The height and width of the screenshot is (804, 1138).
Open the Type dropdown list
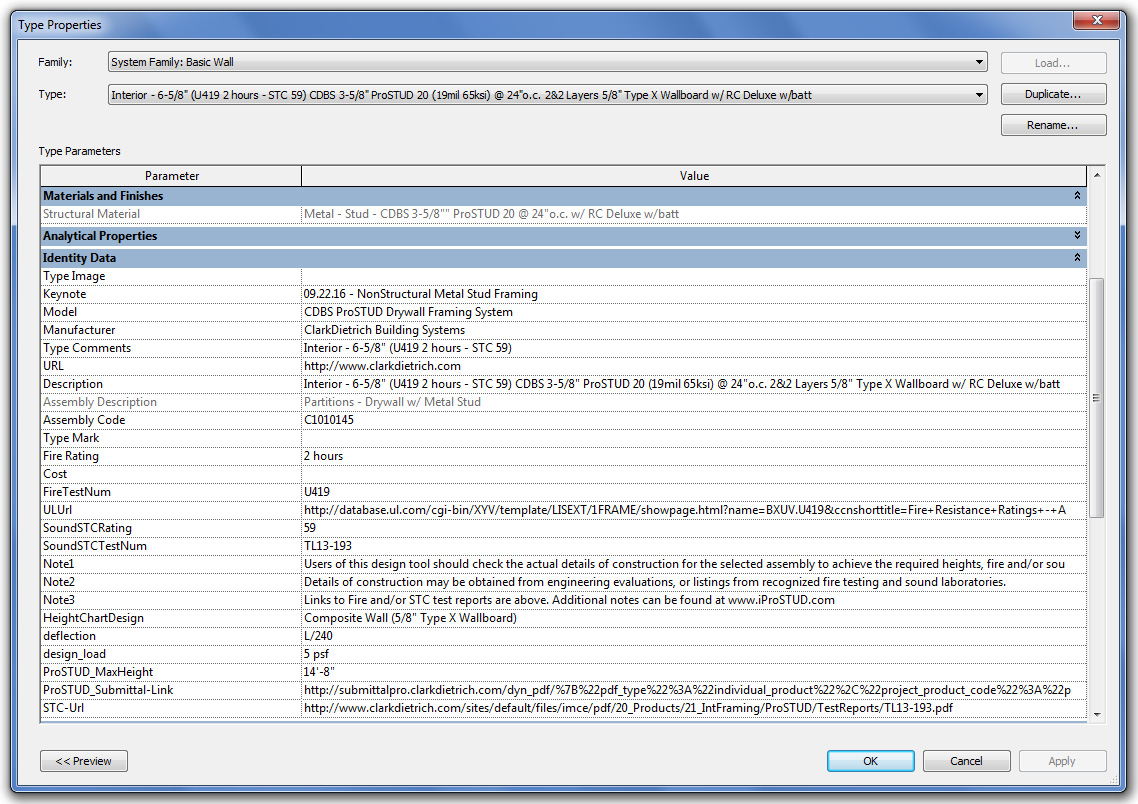click(x=548, y=94)
